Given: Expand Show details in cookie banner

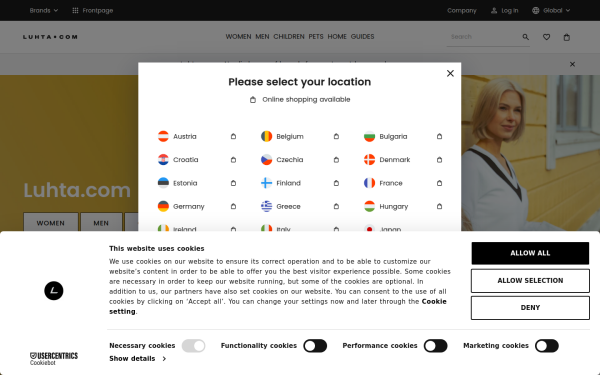Looking at the screenshot, I should tap(137, 359).
